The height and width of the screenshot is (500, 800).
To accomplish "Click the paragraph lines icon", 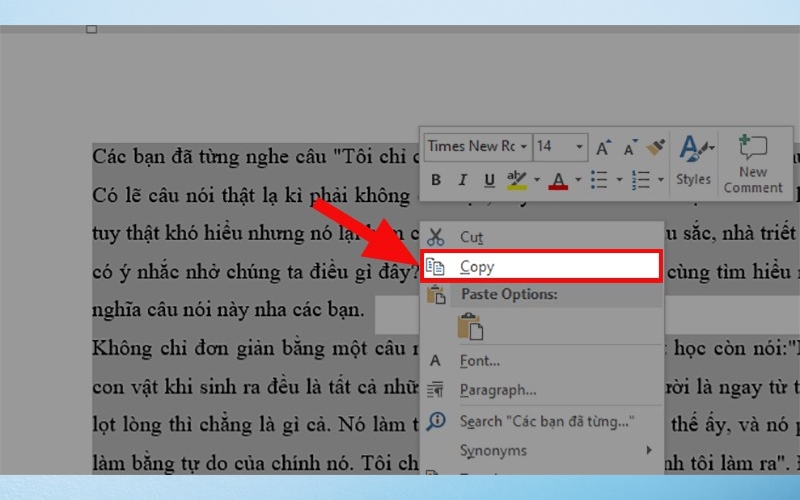I will [x=435, y=390].
